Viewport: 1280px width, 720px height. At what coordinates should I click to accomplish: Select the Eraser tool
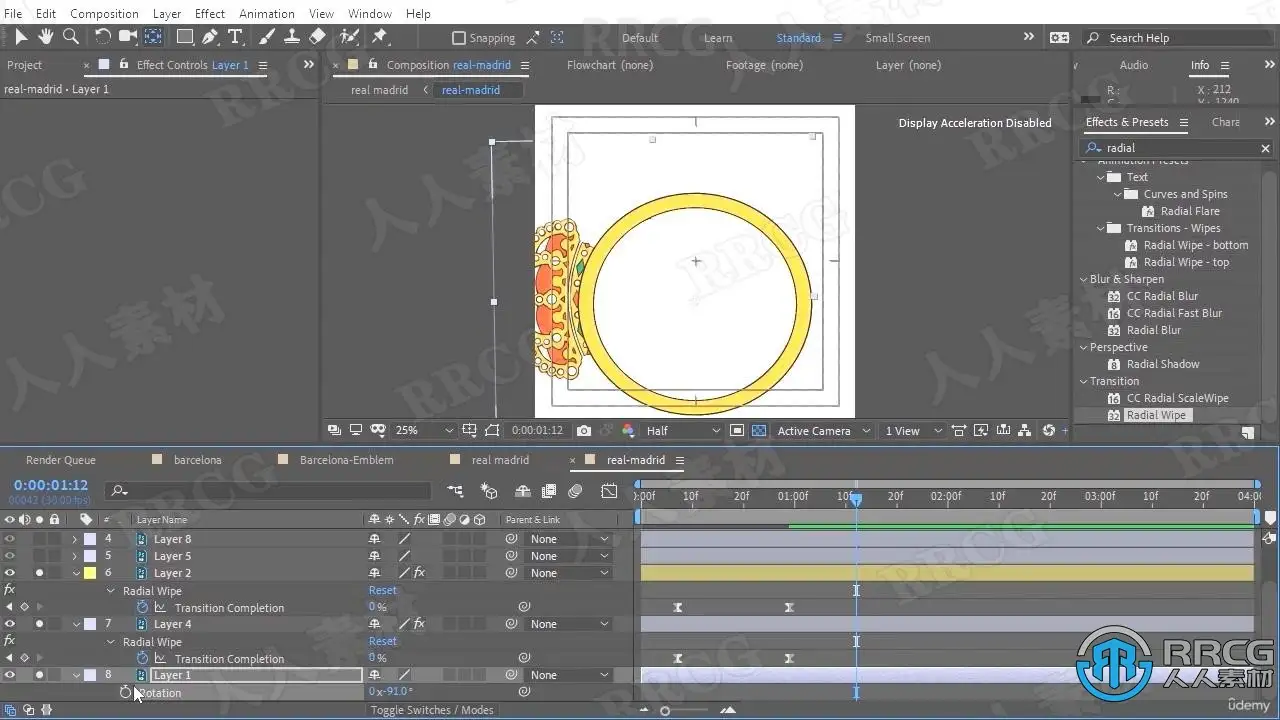point(318,37)
